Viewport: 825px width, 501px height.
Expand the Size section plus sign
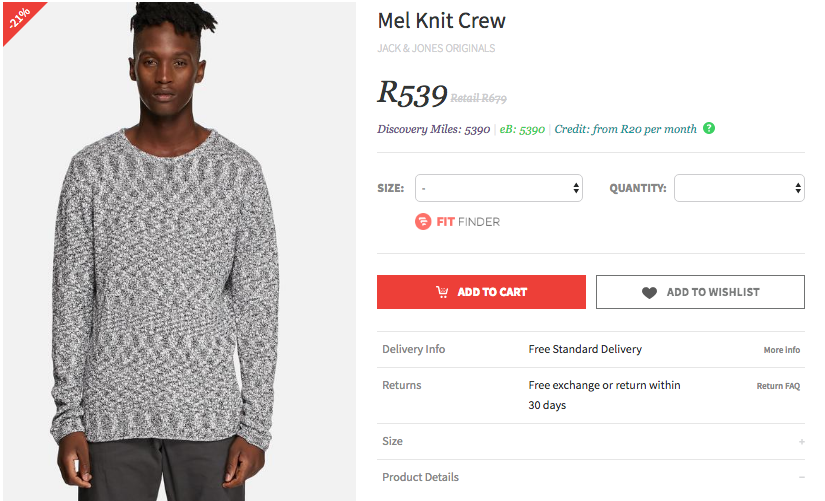click(x=801, y=441)
